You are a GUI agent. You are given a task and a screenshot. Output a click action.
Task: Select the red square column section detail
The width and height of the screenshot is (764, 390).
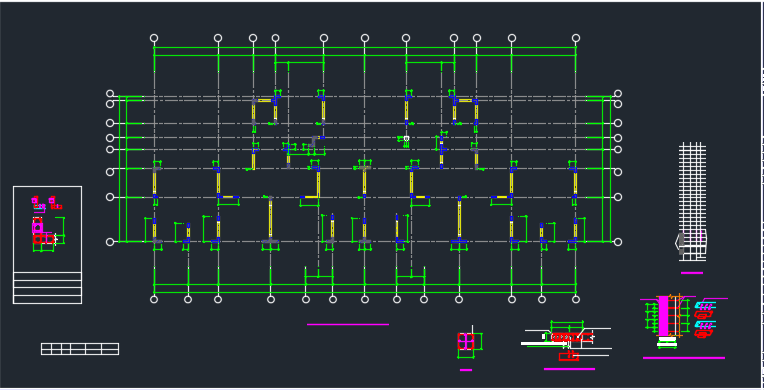pos(466,341)
